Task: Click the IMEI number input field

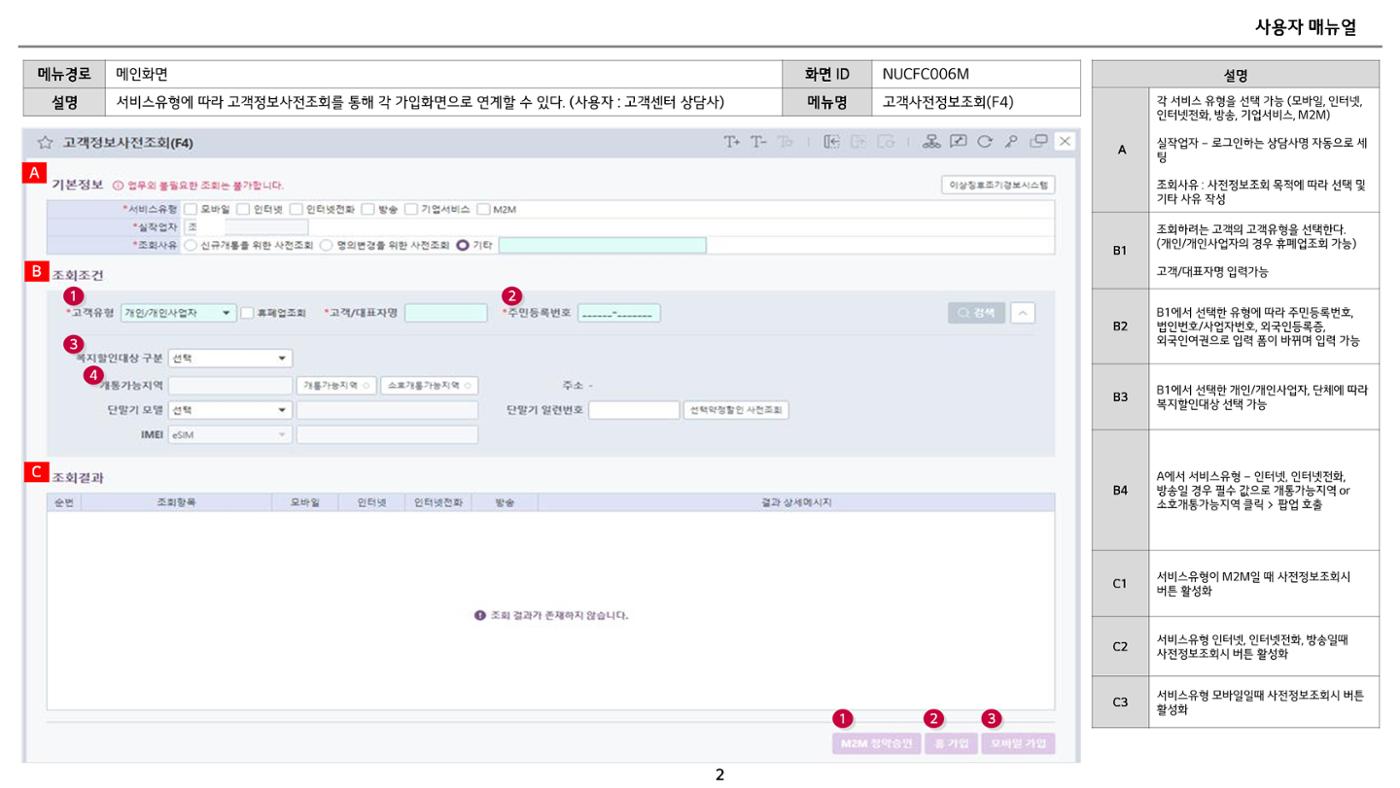Action: [x=387, y=434]
